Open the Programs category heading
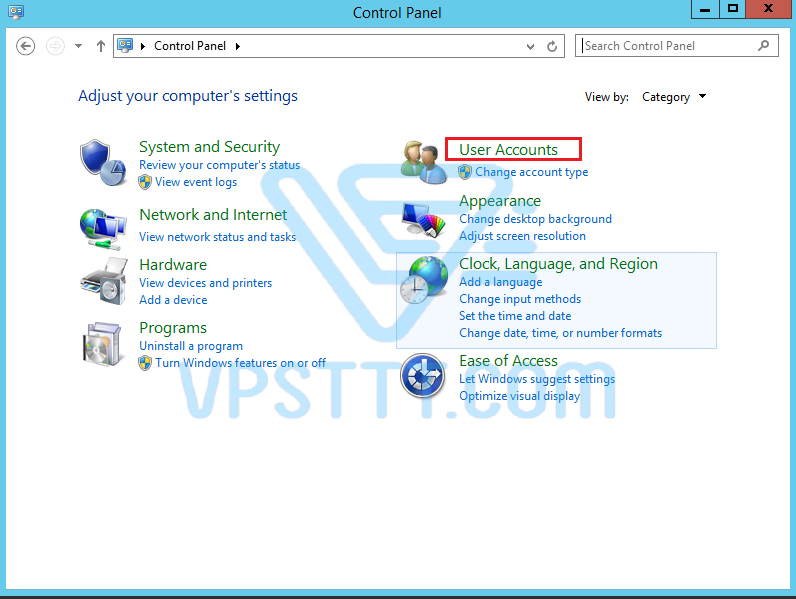 point(173,328)
